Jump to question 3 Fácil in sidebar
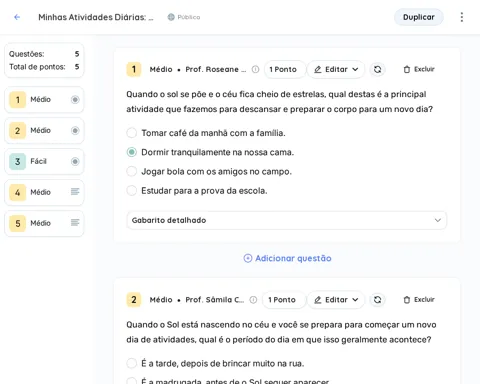The height and width of the screenshot is (384, 480). [x=44, y=161]
